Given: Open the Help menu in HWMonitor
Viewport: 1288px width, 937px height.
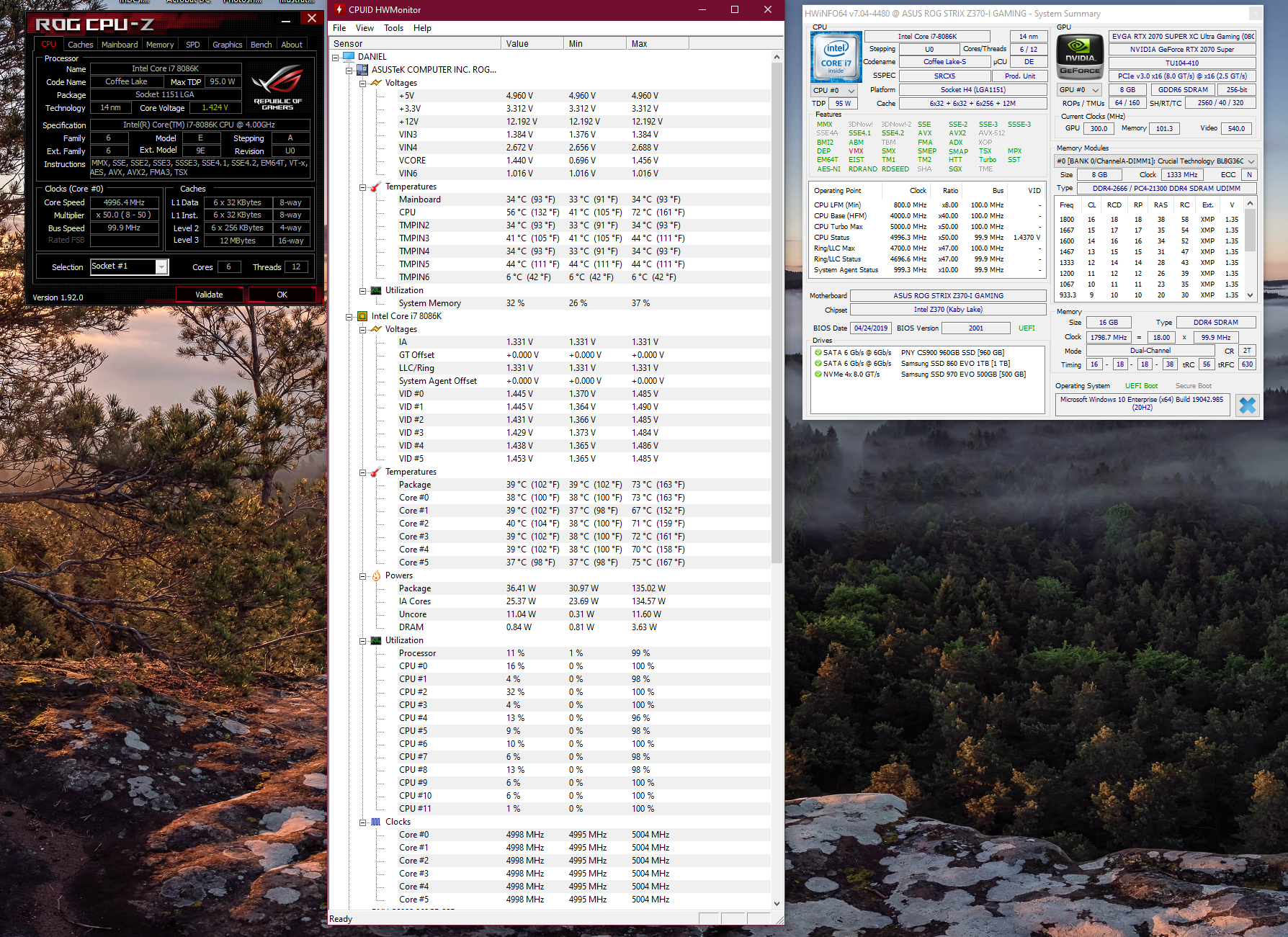Looking at the screenshot, I should 422,28.
